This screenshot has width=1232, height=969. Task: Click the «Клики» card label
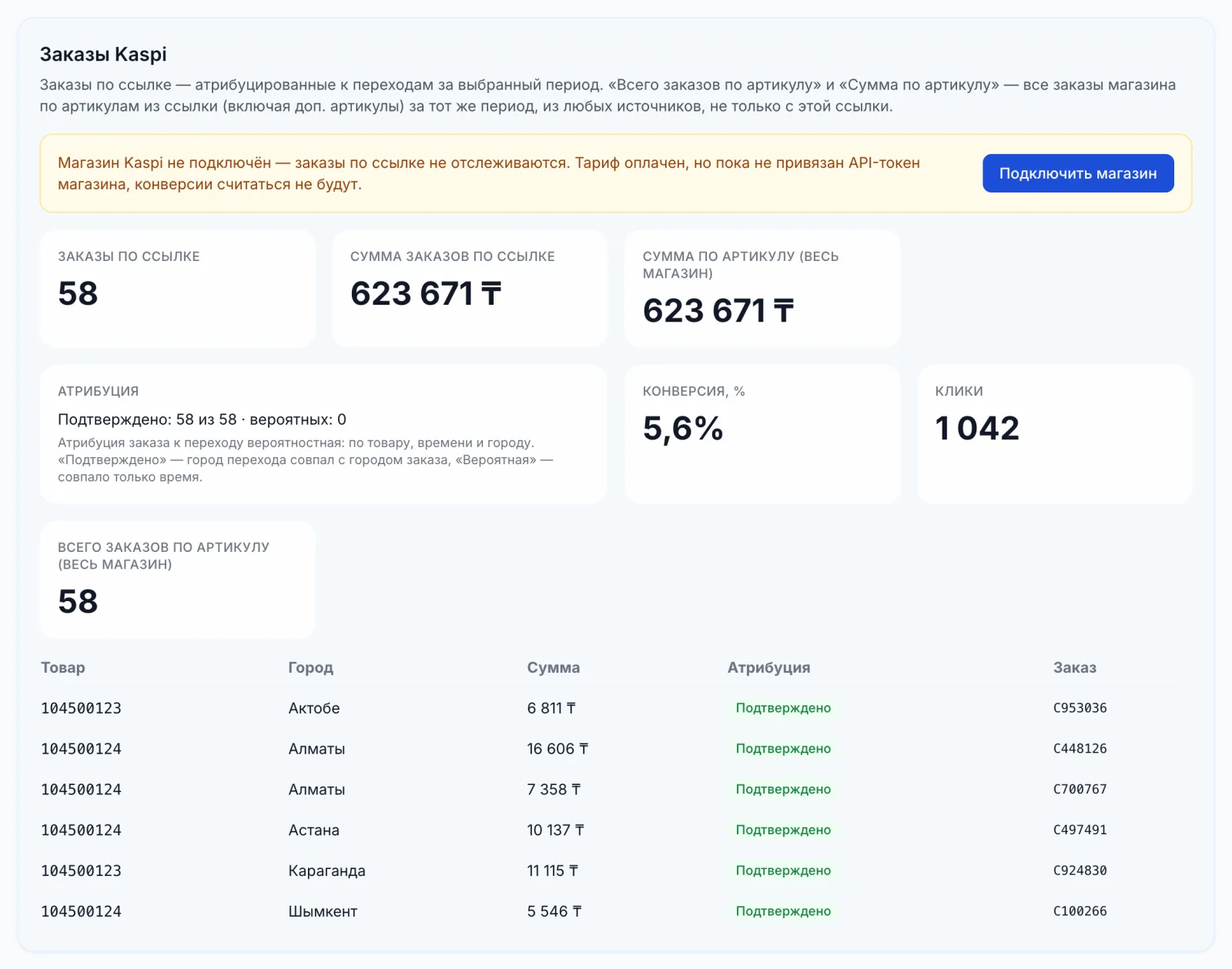(959, 391)
